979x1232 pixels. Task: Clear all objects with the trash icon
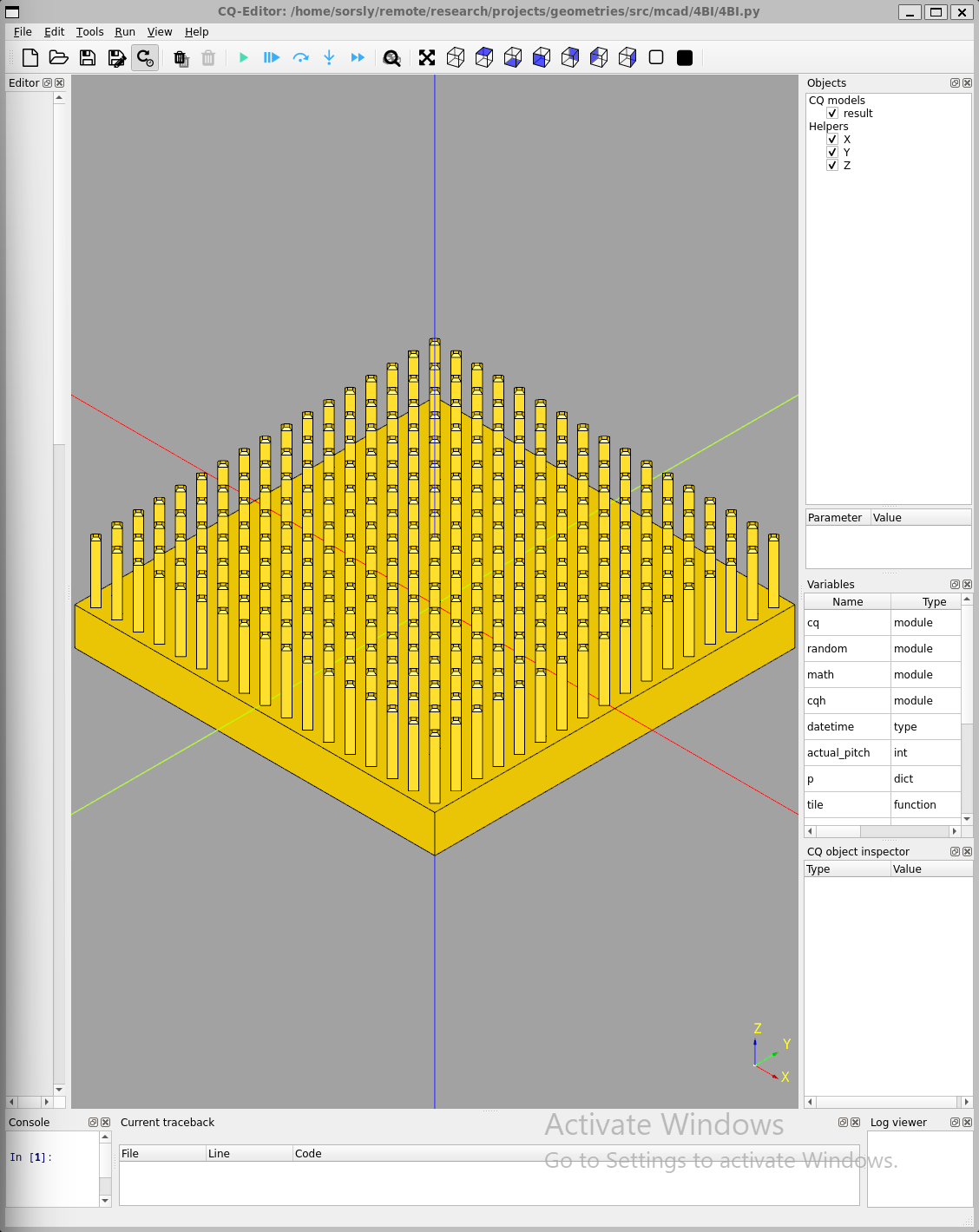(181, 58)
